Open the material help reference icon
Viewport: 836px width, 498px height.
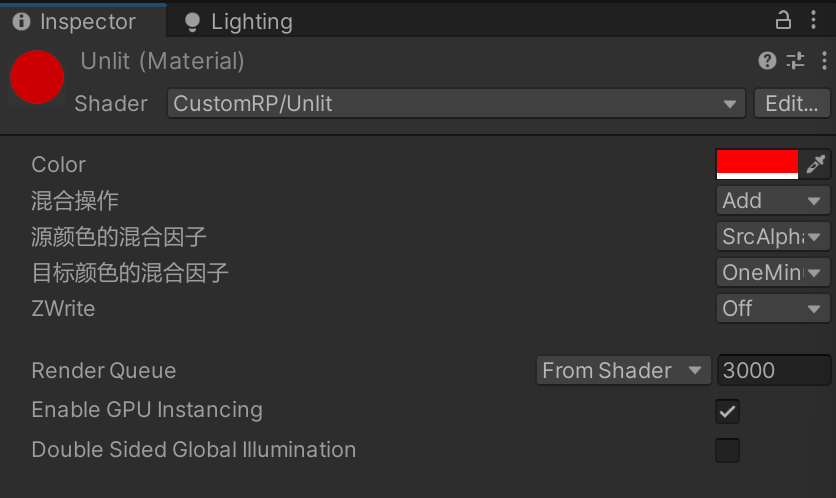click(x=767, y=61)
